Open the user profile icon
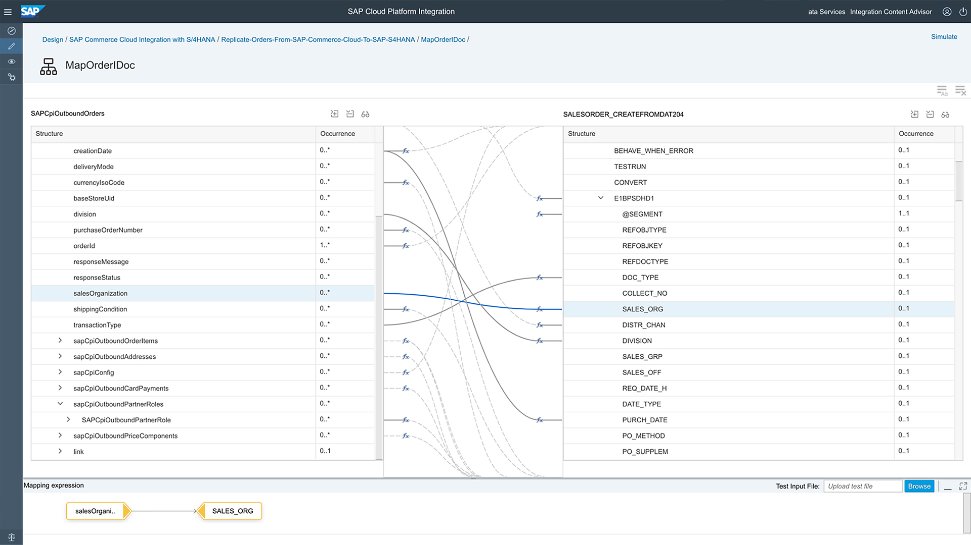This screenshot has height=545, width=971. [x=947, y=12]
